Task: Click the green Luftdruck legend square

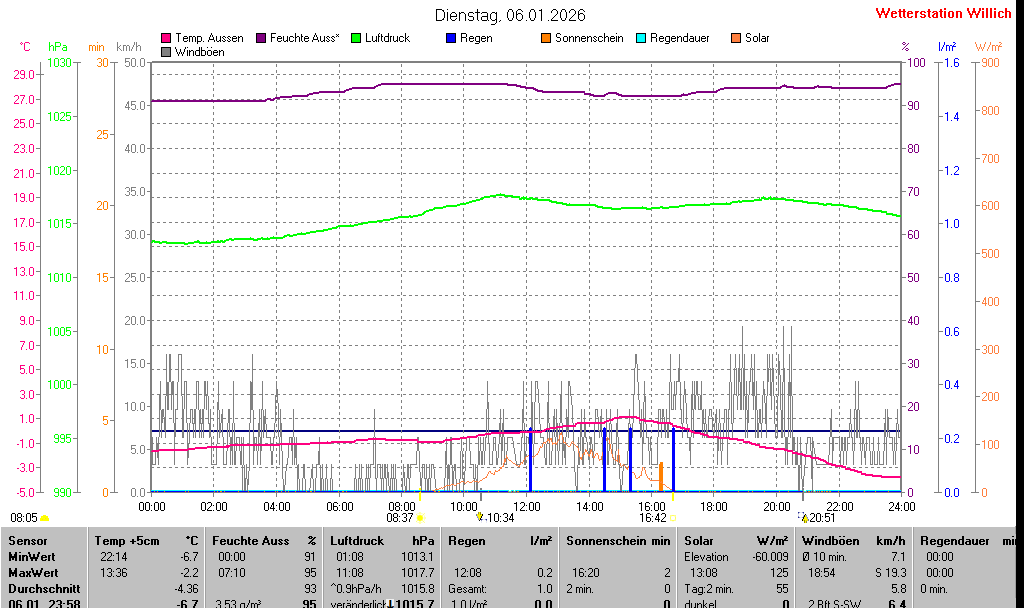Action: (x=356, y=38)
